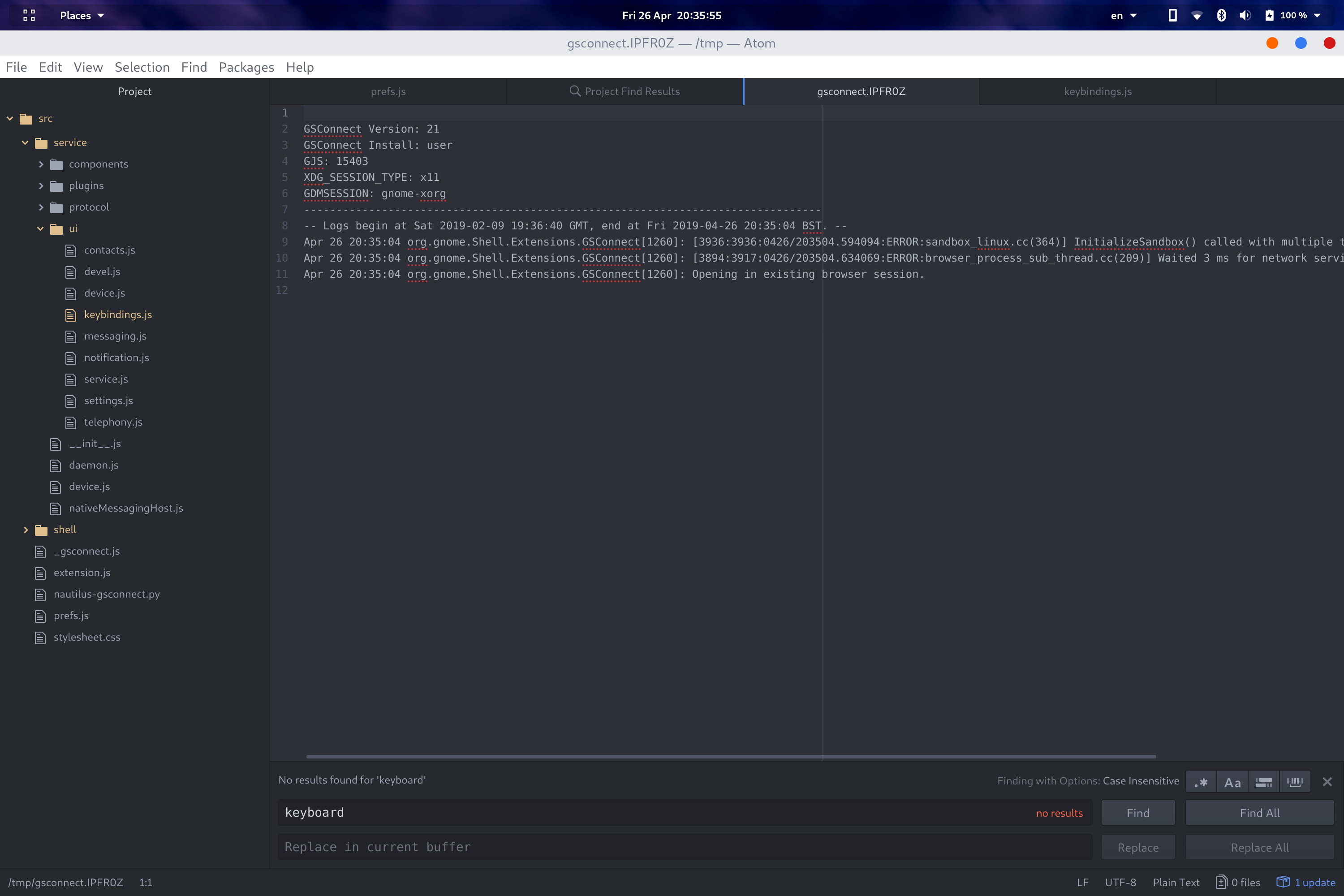Click the Find button
The height and width of the screenshot is (896, 1344).
click(1138, 813)
